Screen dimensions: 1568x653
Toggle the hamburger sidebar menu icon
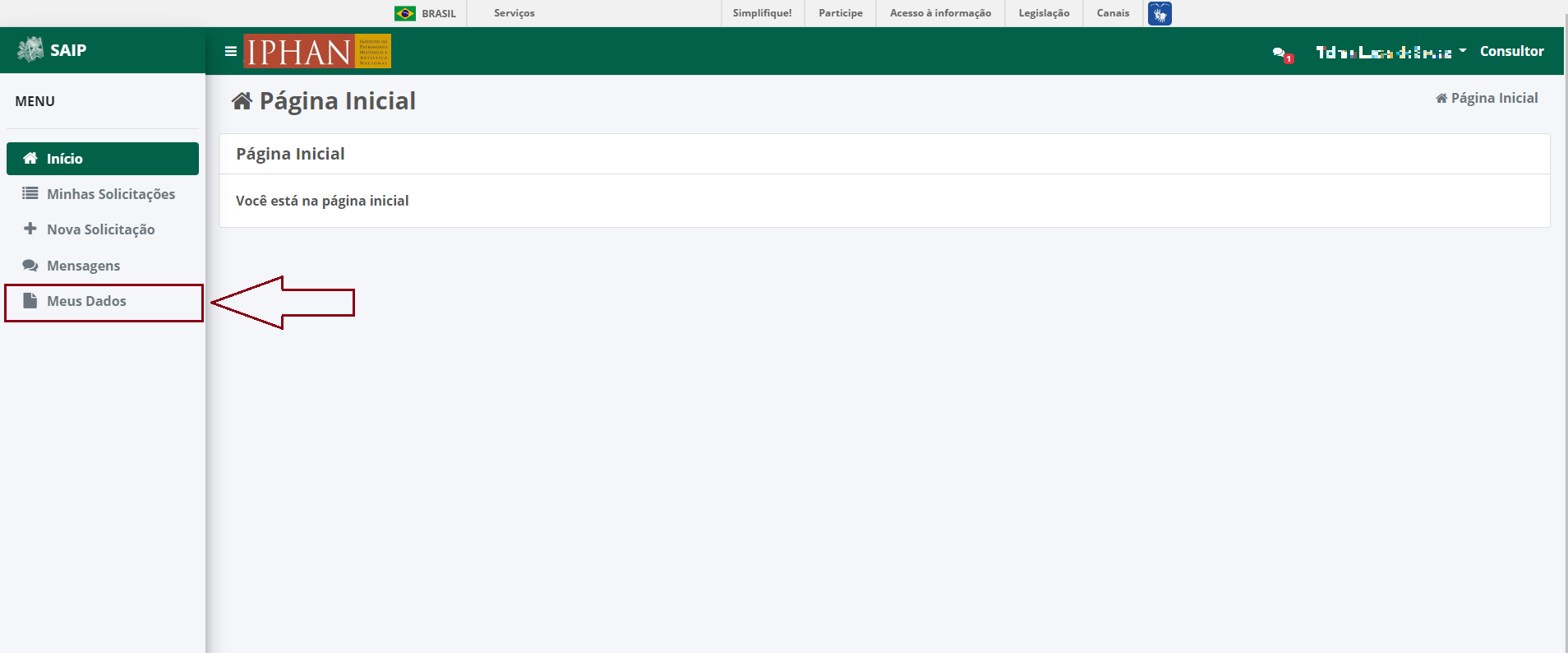tap(231, 51)
